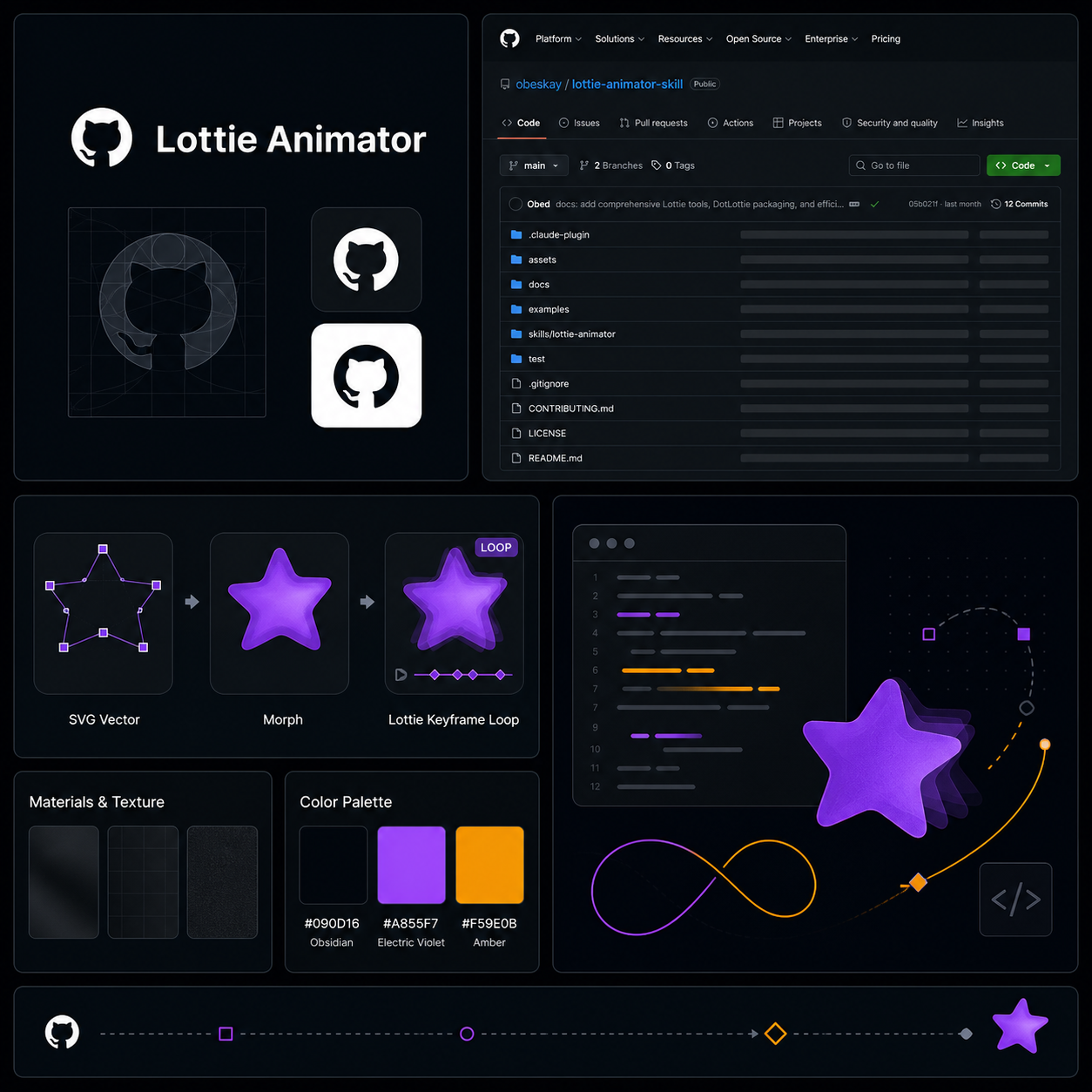Open the Projects tab

pyautogui.click(x=797, y=123)
